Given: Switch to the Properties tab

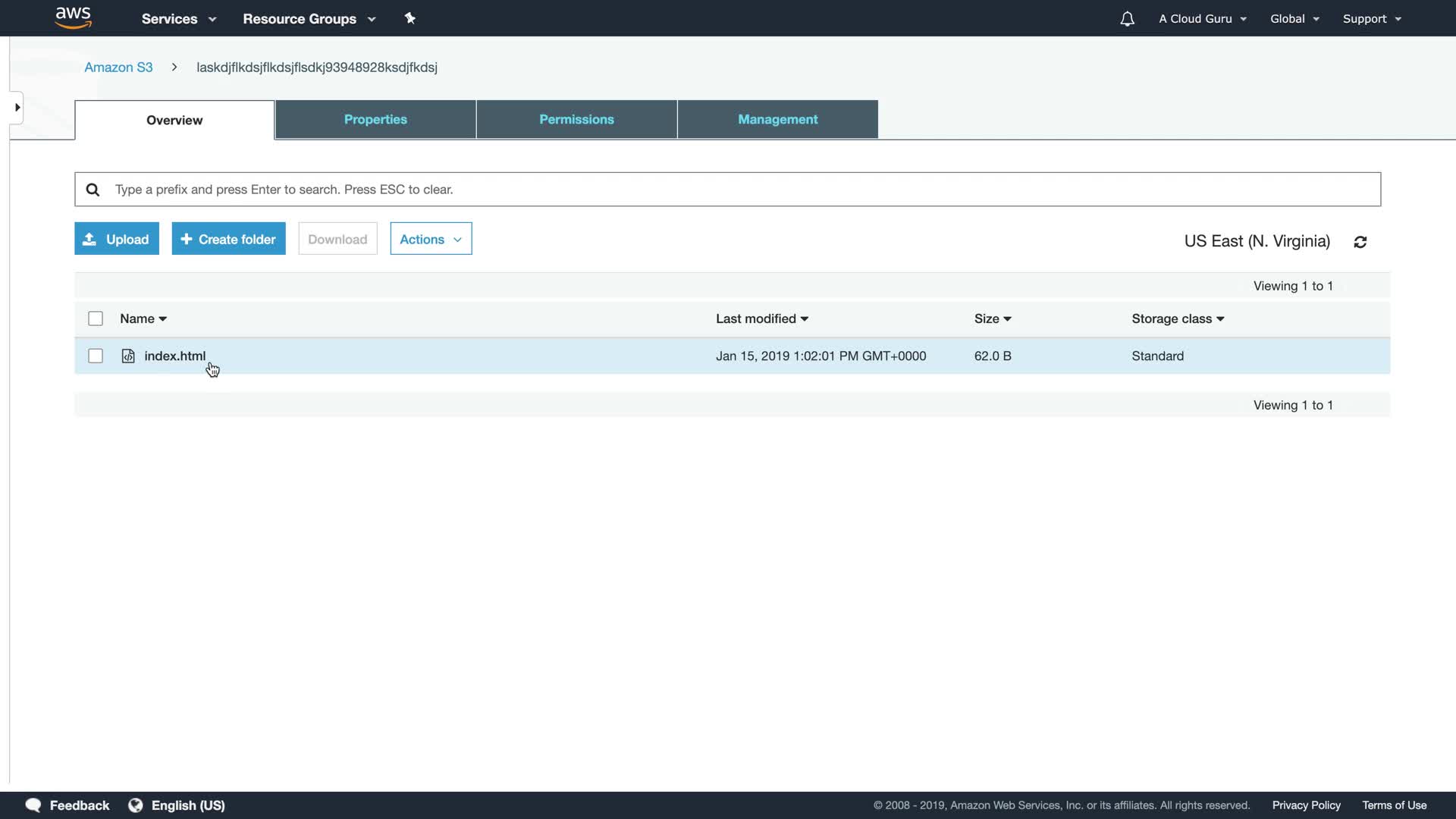Looking at the screenshot, I should [x=375, y=120].
